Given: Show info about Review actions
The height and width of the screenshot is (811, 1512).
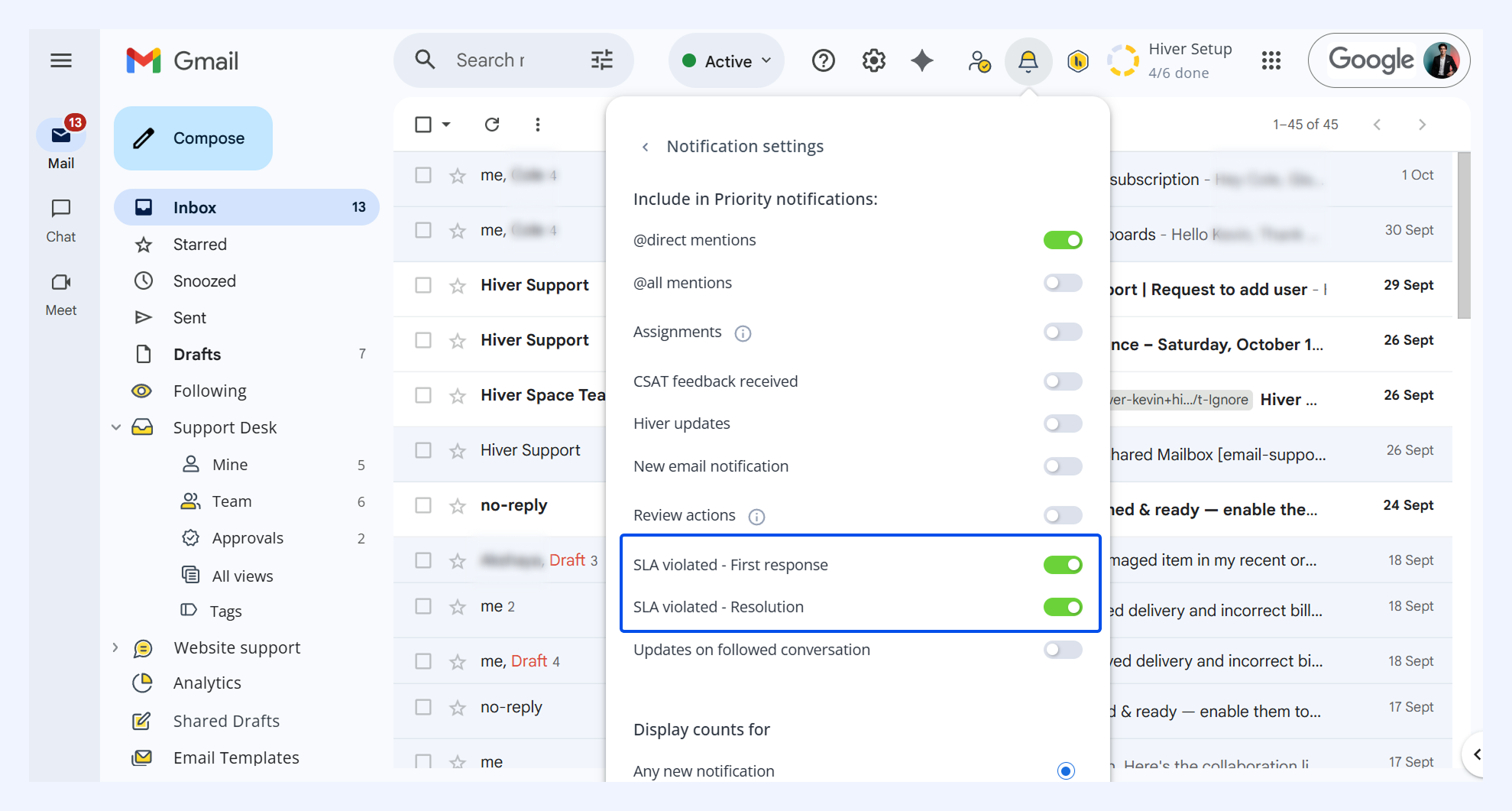Looking at the screenshot, I should point(756,517).
